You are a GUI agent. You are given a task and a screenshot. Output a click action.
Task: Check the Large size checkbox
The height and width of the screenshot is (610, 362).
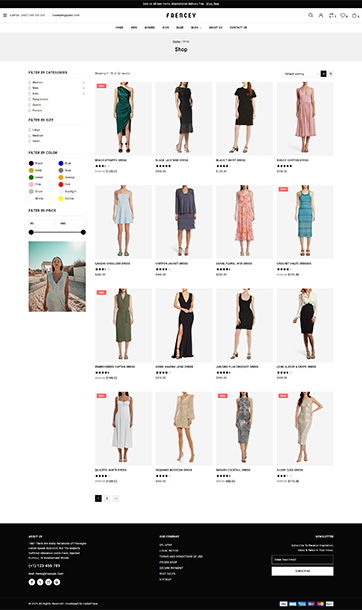coord(30,130)
